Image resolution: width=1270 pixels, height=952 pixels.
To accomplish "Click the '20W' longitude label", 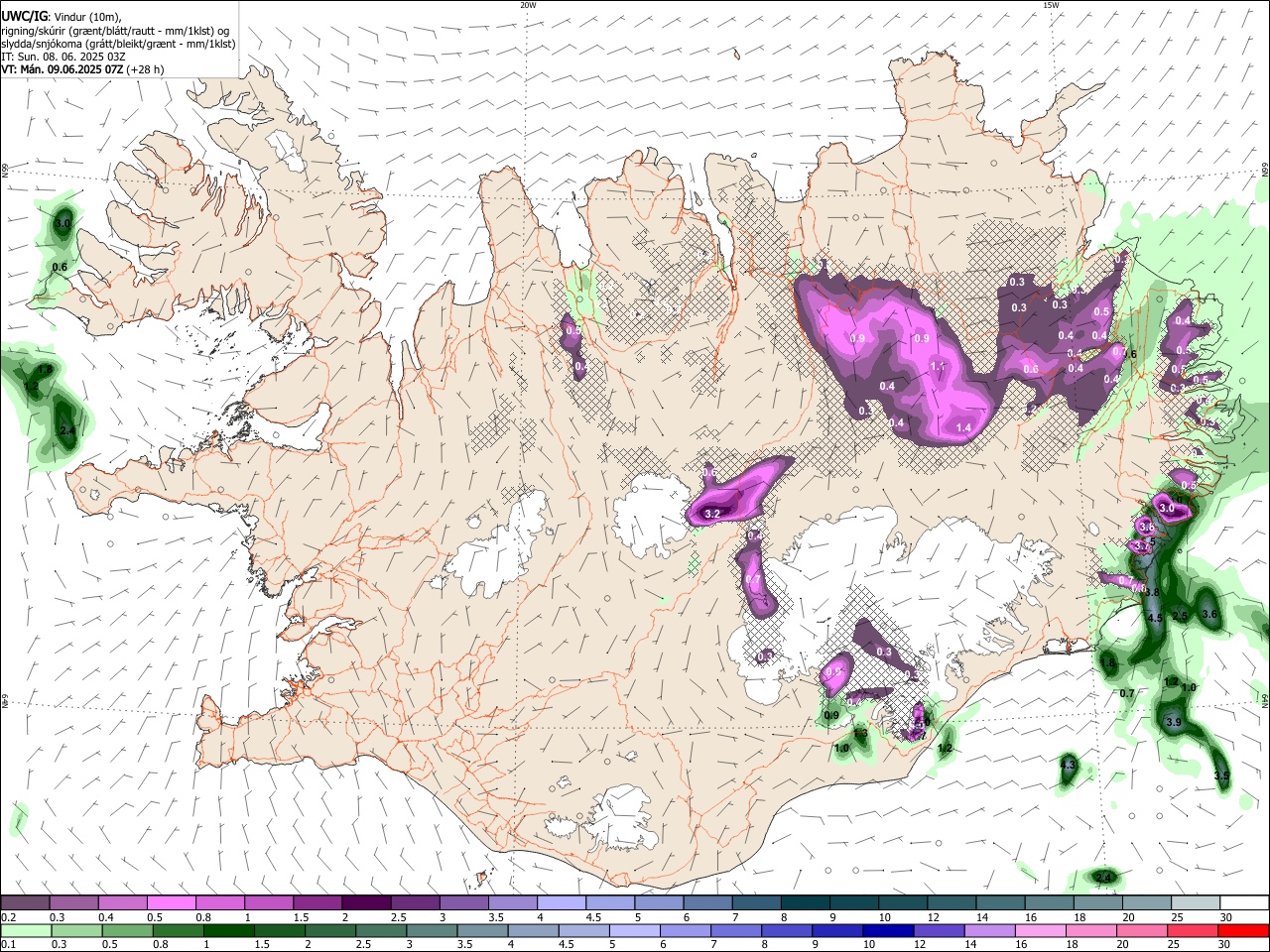I will (x=528, y=5).
